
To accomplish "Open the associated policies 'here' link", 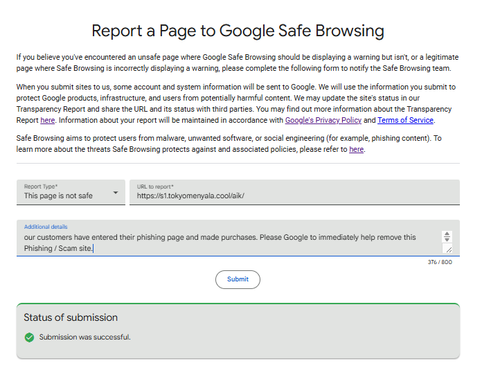I will 356,149.
